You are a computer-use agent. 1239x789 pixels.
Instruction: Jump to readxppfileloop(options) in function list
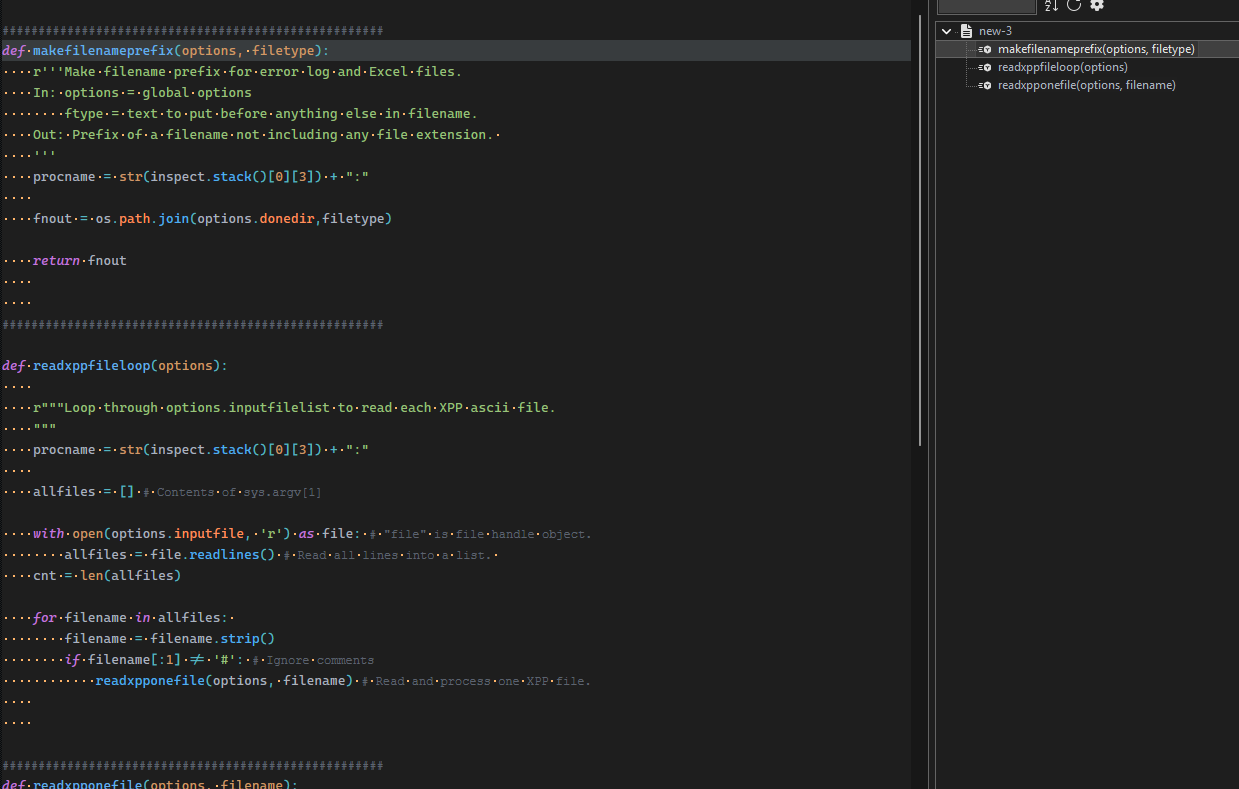tap(1062, 67)
